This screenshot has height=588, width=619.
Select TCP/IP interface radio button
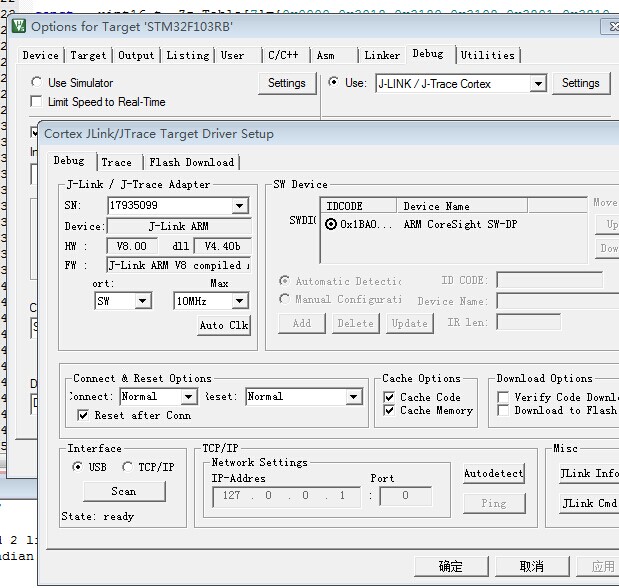pyautogui.click(x=127, y=467)
